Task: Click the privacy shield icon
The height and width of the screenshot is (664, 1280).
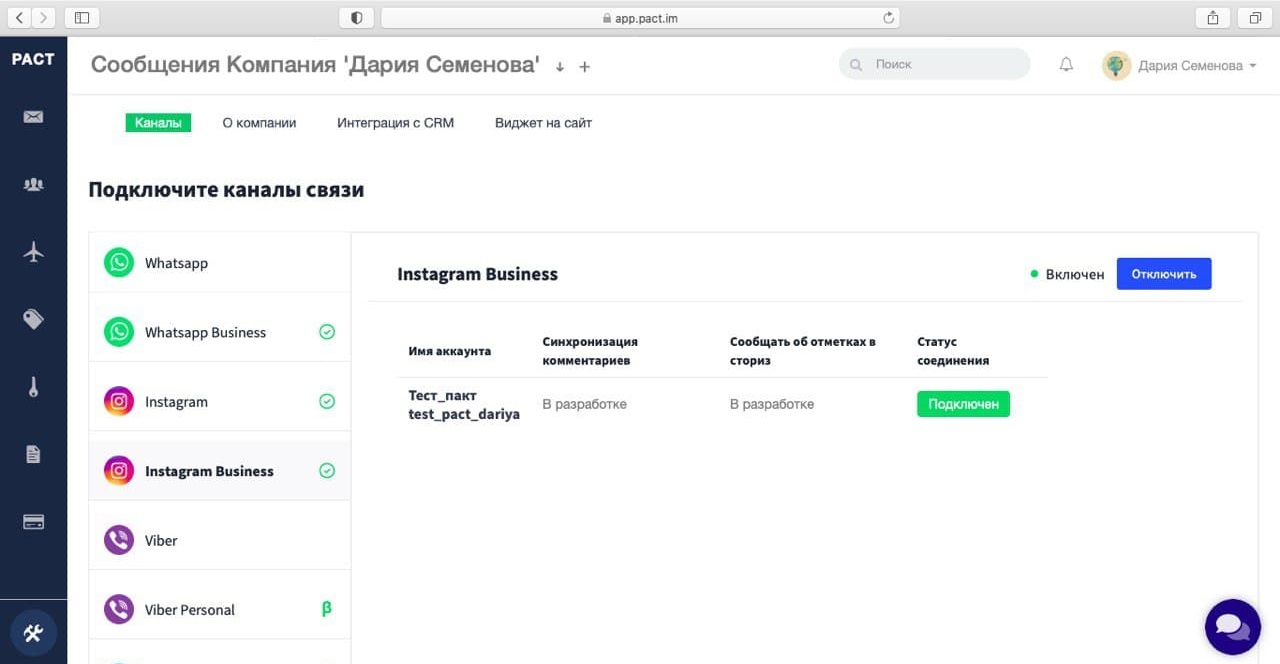Action: [356, 17]
